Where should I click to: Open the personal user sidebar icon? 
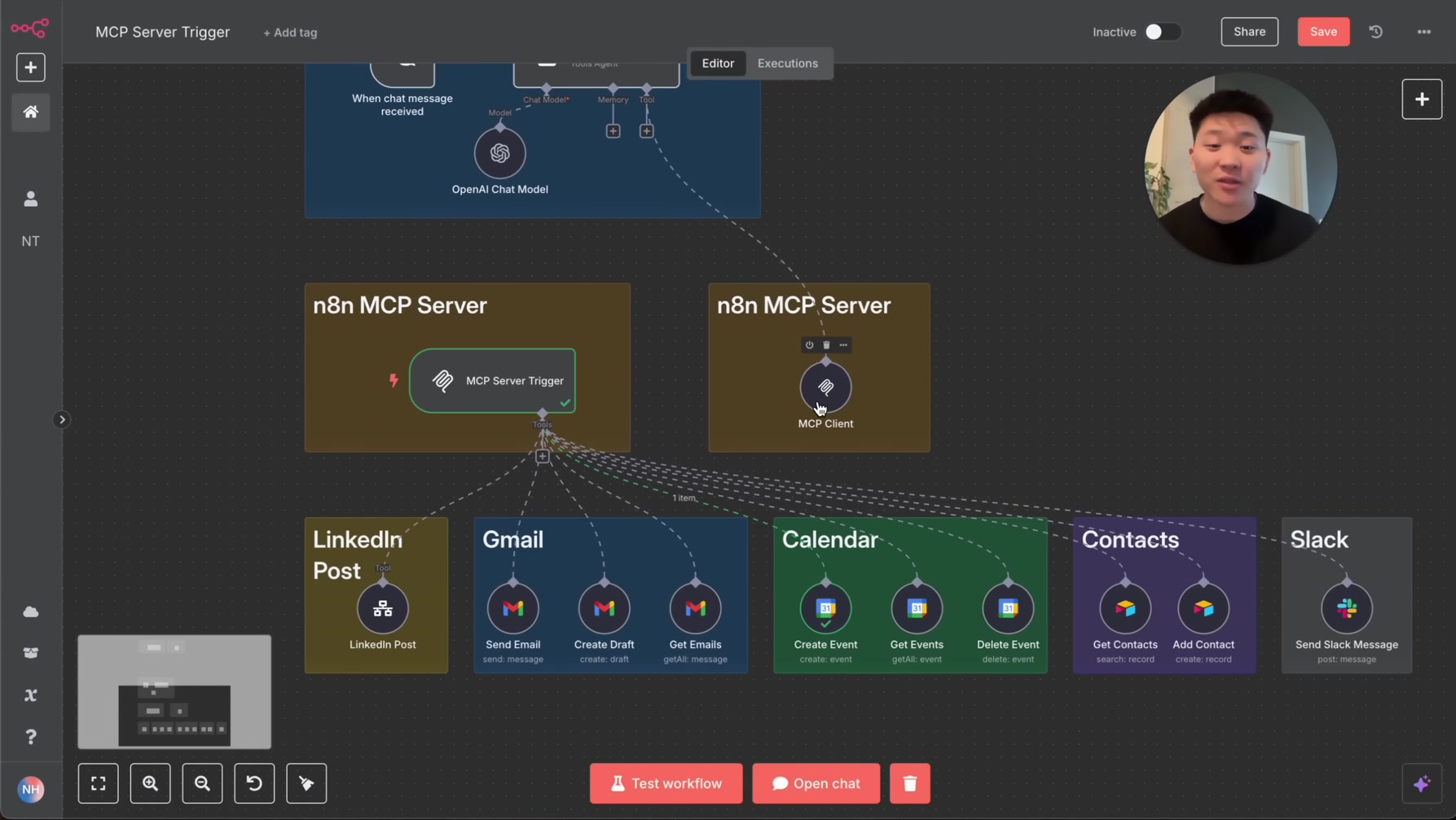pos(31,200)
